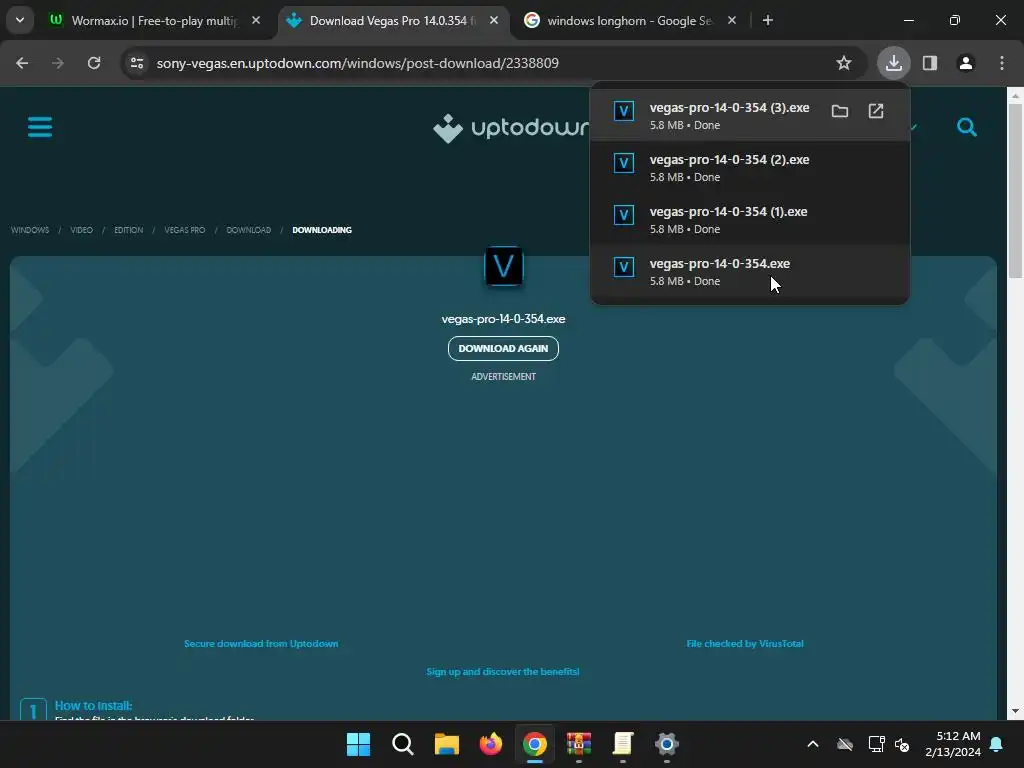Viewport: 1024px width, 768px height.
Task: Click the Uptodown logo
Action: click(x=511, y=128)
